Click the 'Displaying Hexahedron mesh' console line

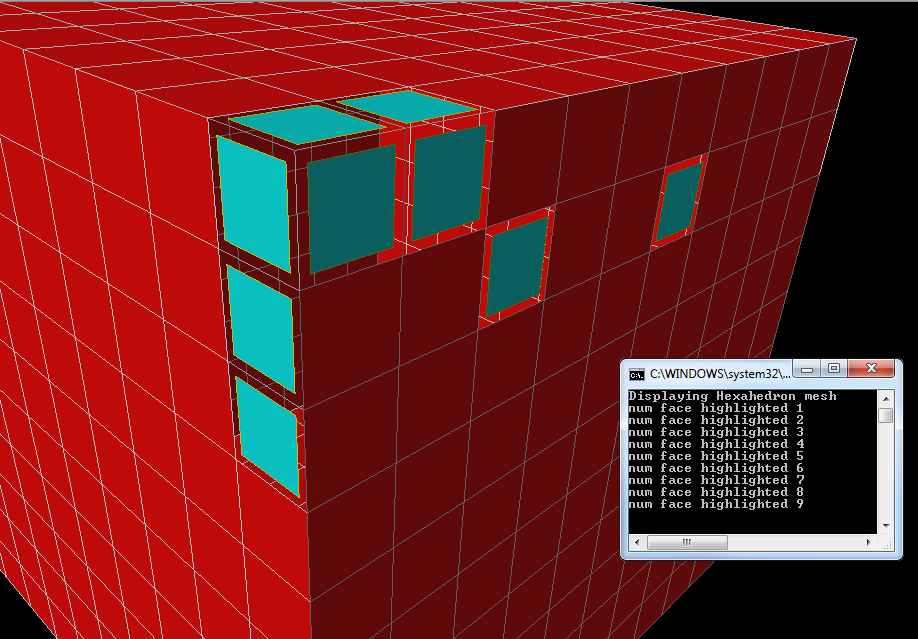pyautogui.click(x=732, y=397)
